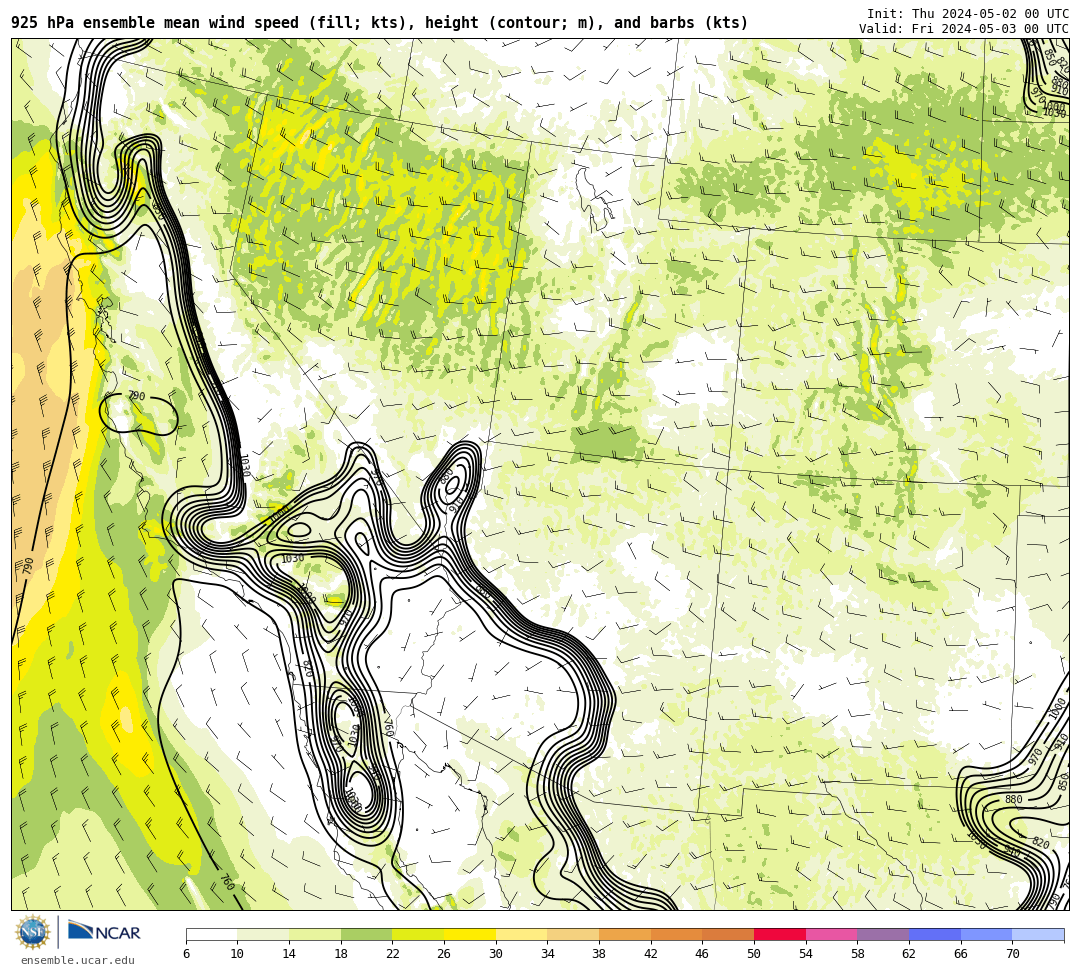
Task: Pick the 26–30 kt bright yellow swatch
Action: [x=470, y=934]
